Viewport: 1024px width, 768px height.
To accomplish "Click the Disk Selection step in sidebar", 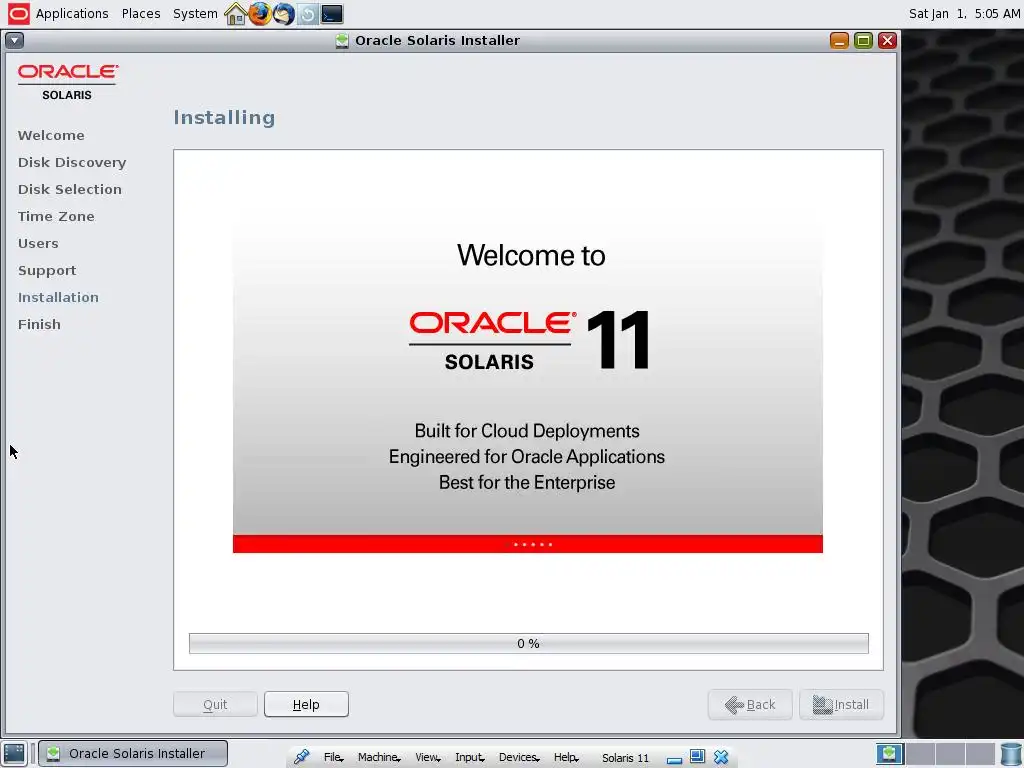I will pyautogui.click(x=70, y=189).
